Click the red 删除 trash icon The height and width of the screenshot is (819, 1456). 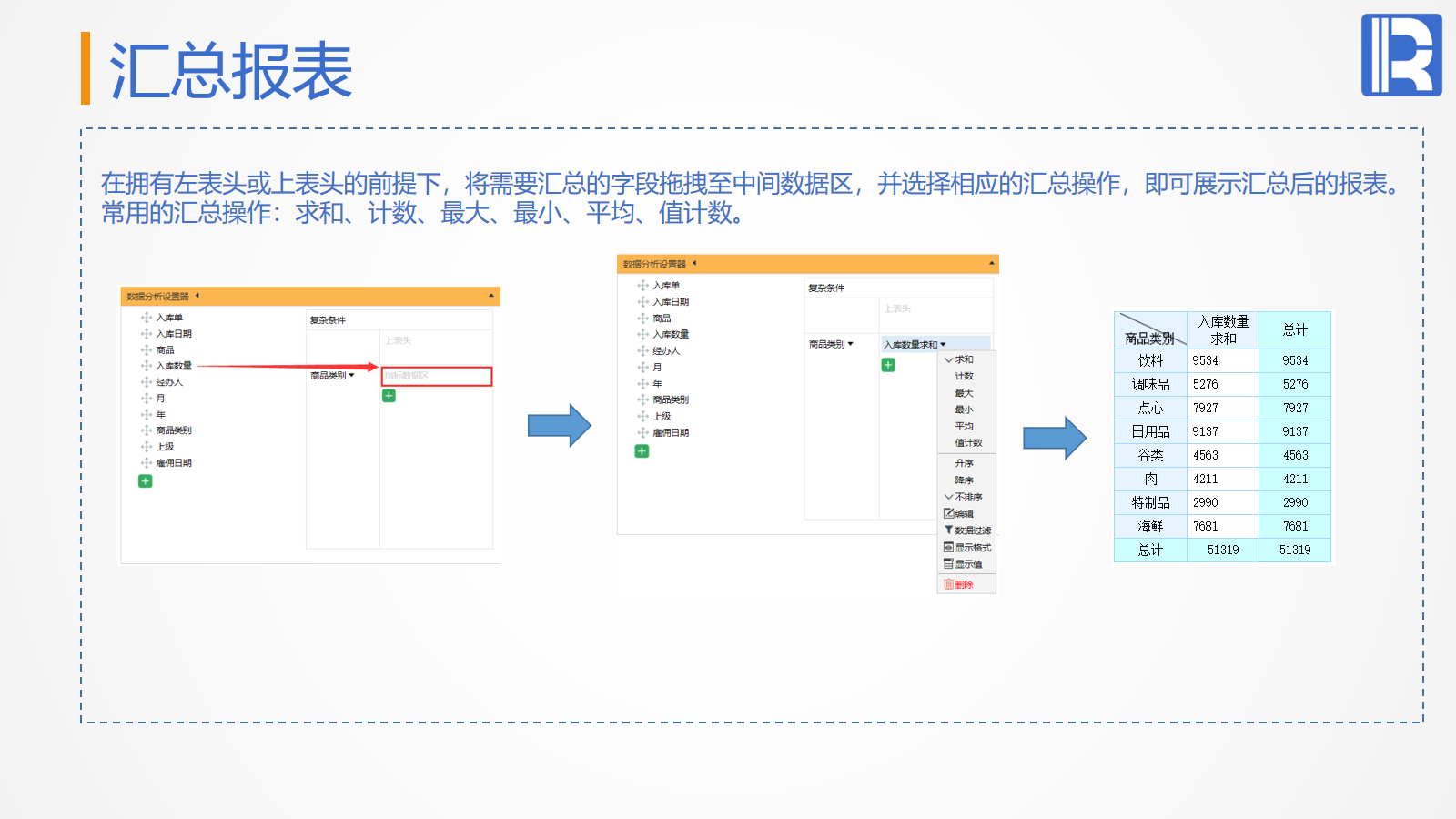click(x=949, y=585)
